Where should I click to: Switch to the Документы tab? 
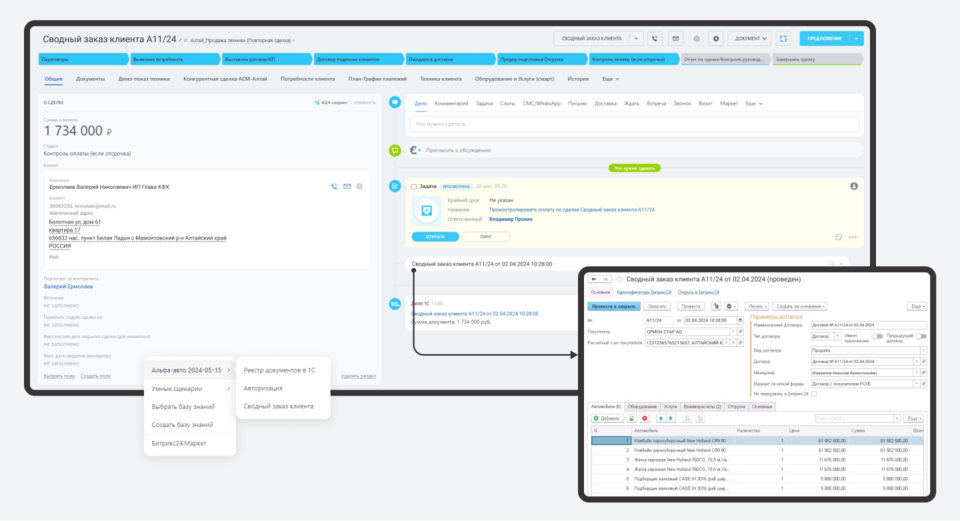click(x=90, y=78)
